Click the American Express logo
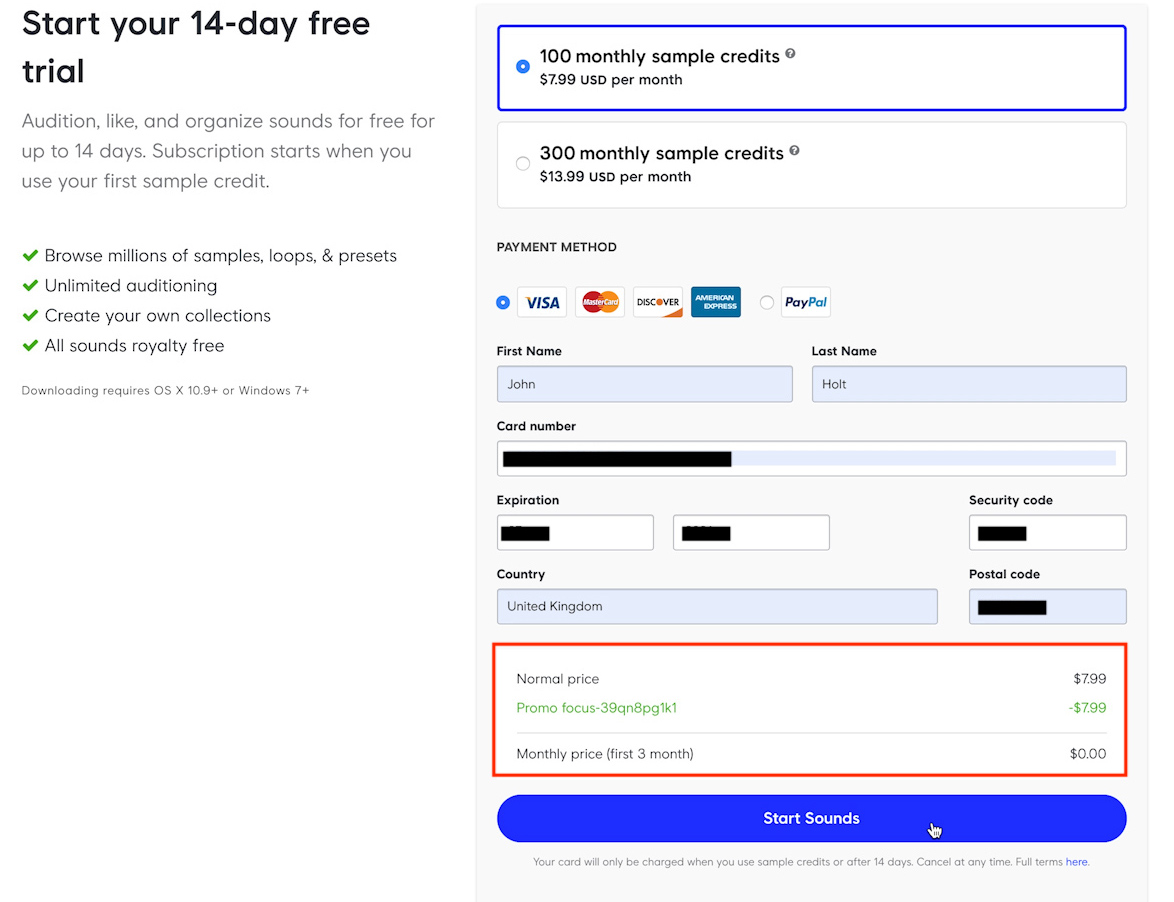Viewport: 1174px width, 902px height. (716, 302)
